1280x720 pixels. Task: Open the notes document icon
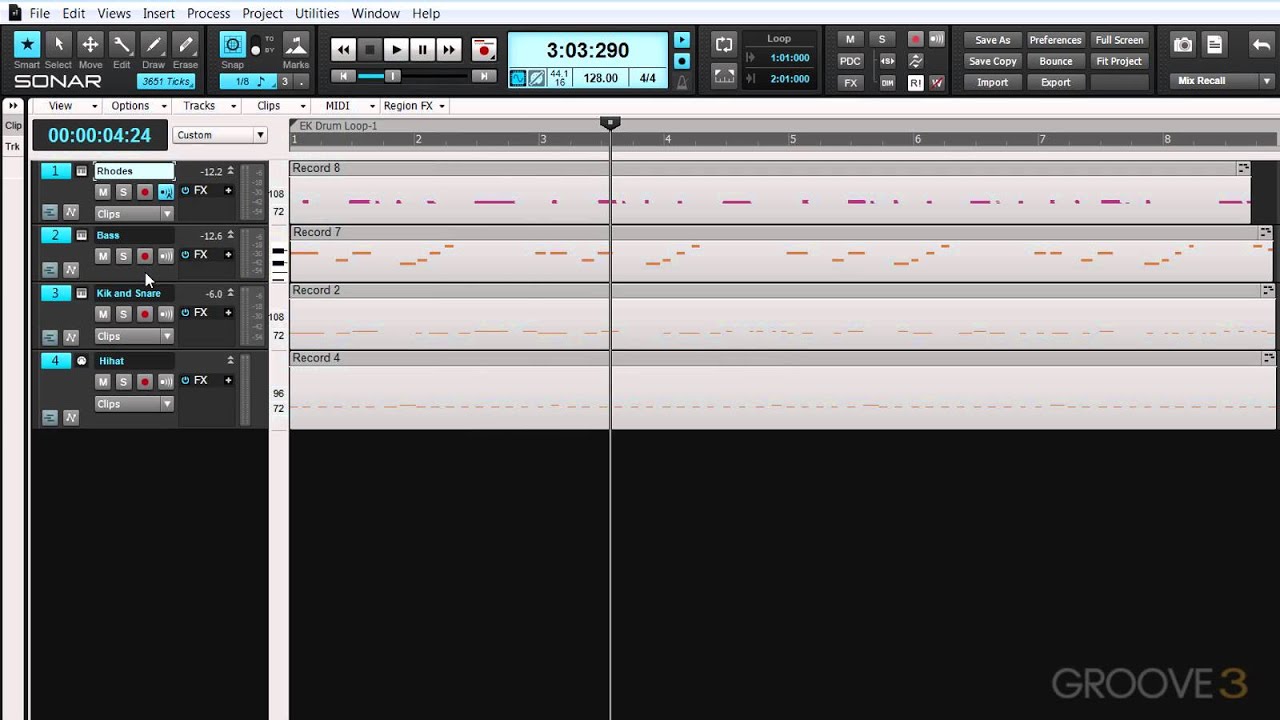point(1214,45)
